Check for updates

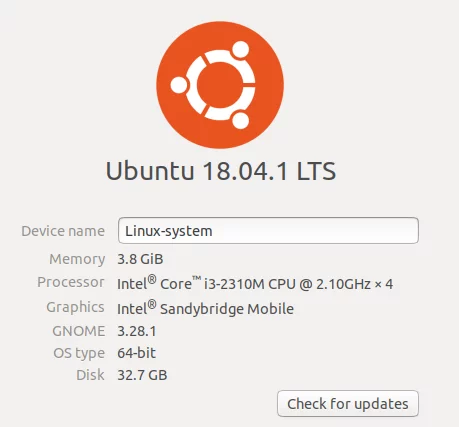[x=348, y=404]
